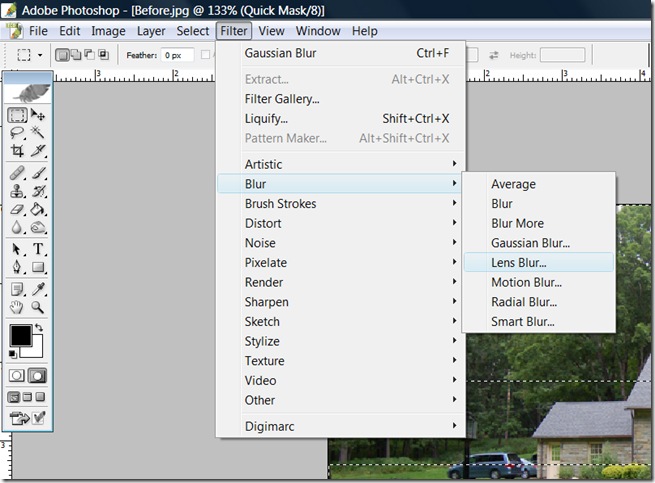The height and width of the screenshot is (483, 655).
Task: Choose Subtract from Selection mode
Action: tap(89, 55)
